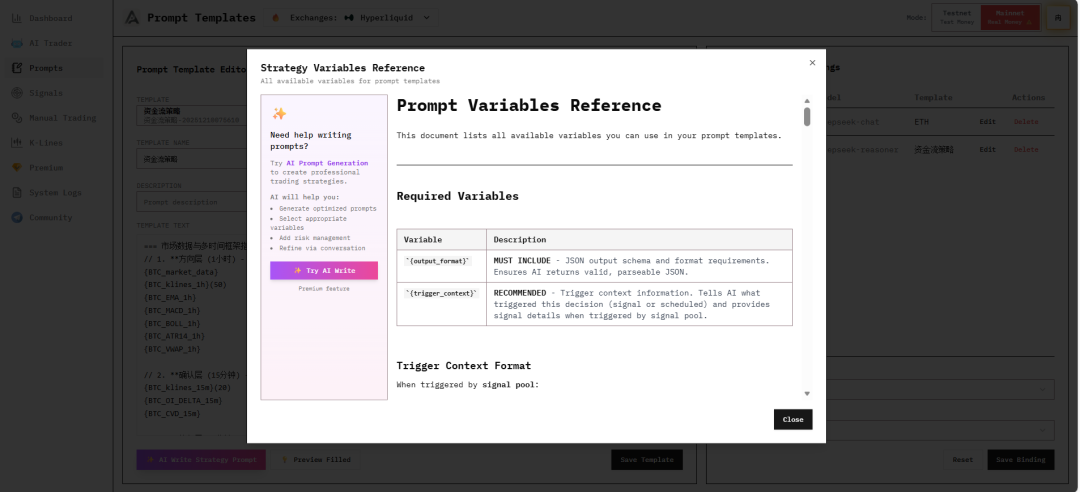Click the Try AI Write button
The width and height of the screenshot is (1080, 492).
pos(324,271)
